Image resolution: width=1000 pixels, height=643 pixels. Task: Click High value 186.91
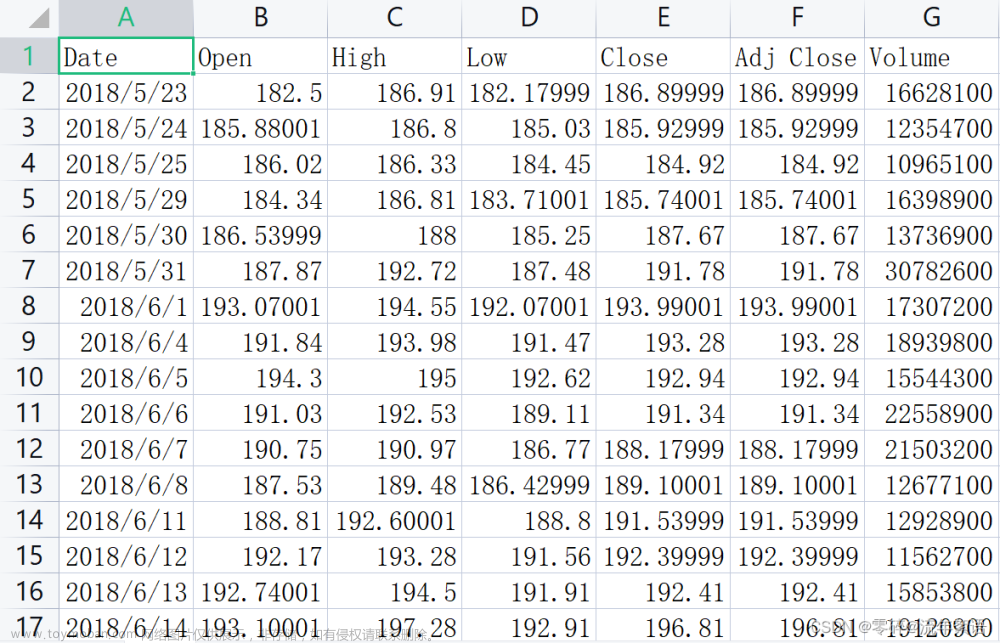click(x=395, y=92)
